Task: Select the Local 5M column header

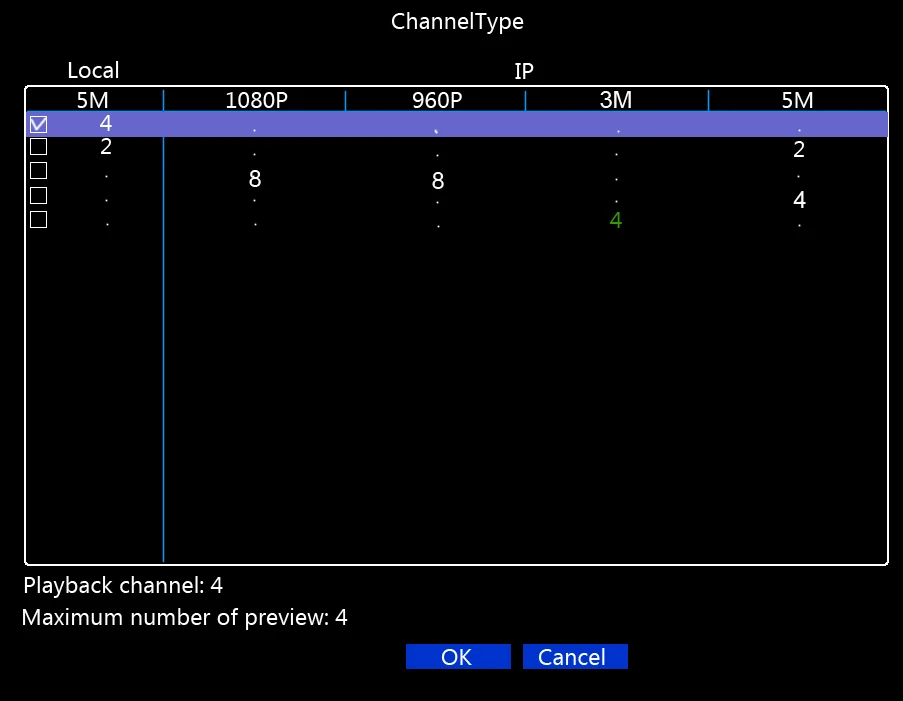Action: [x=93, y=100]
